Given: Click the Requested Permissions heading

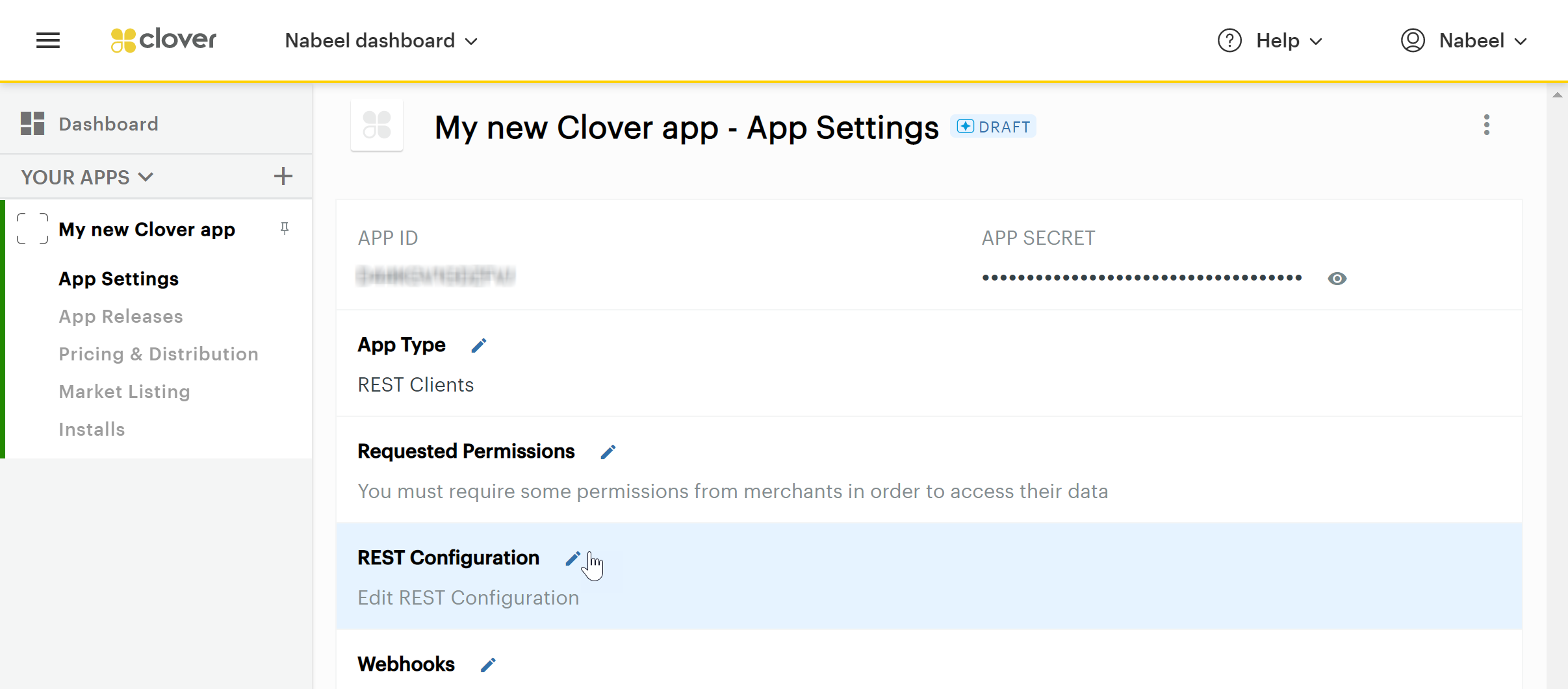Looking at the screenshot, I should tap(466, 451).
